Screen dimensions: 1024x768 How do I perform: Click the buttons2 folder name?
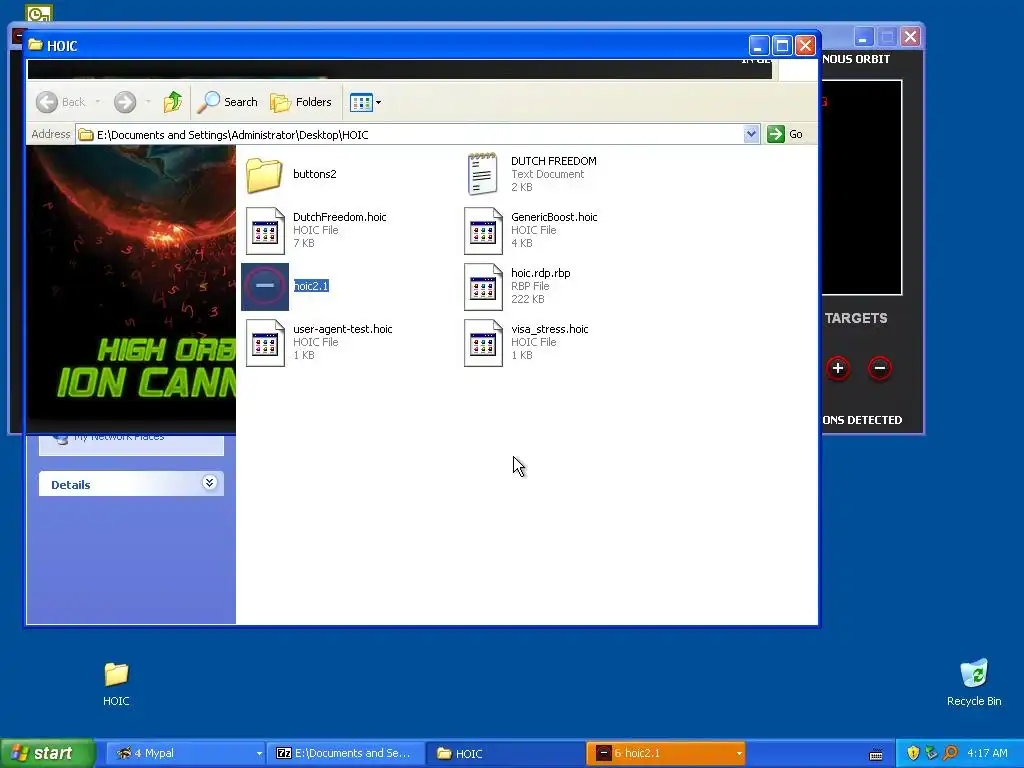[315, 174]
